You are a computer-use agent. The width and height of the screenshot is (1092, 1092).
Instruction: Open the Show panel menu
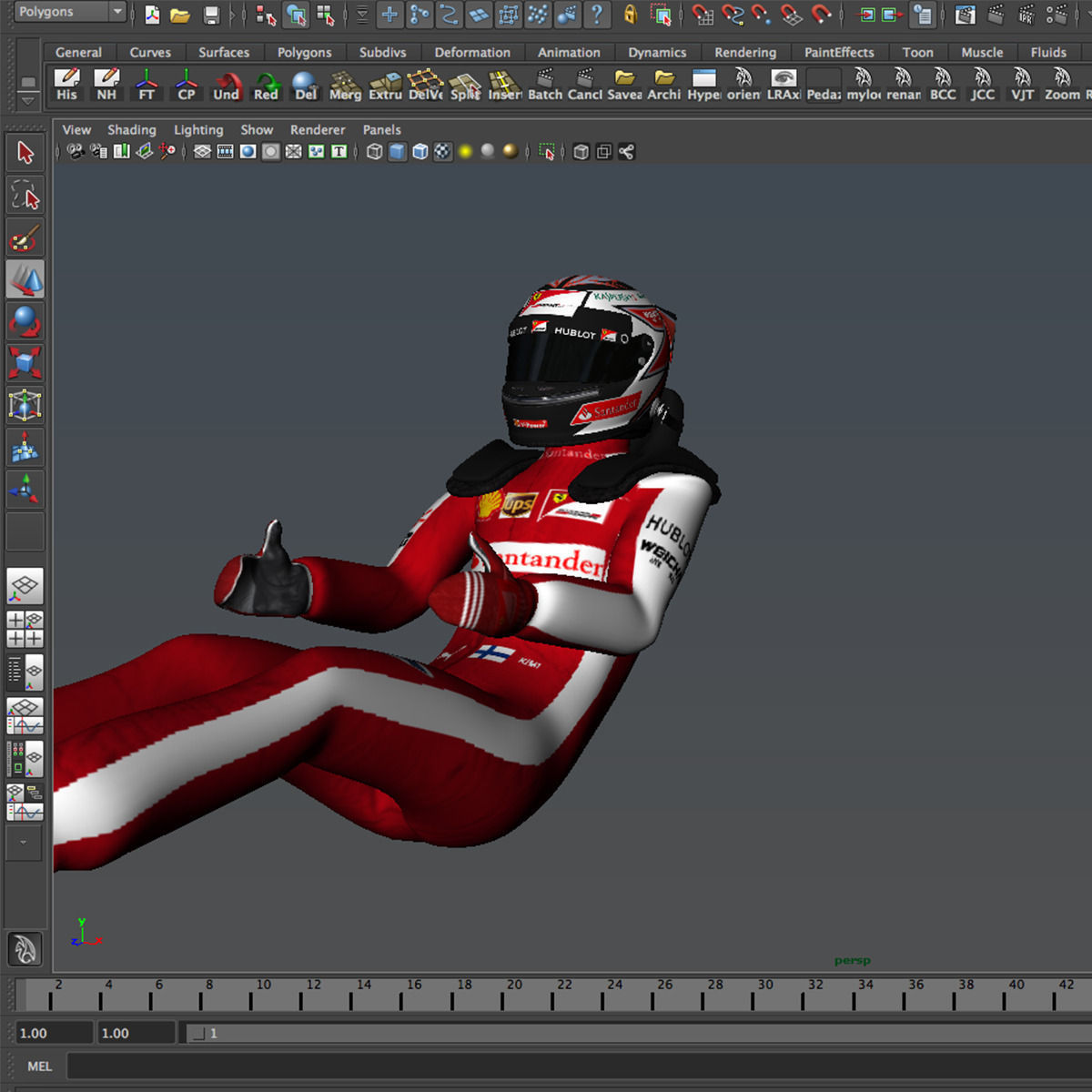257,130
